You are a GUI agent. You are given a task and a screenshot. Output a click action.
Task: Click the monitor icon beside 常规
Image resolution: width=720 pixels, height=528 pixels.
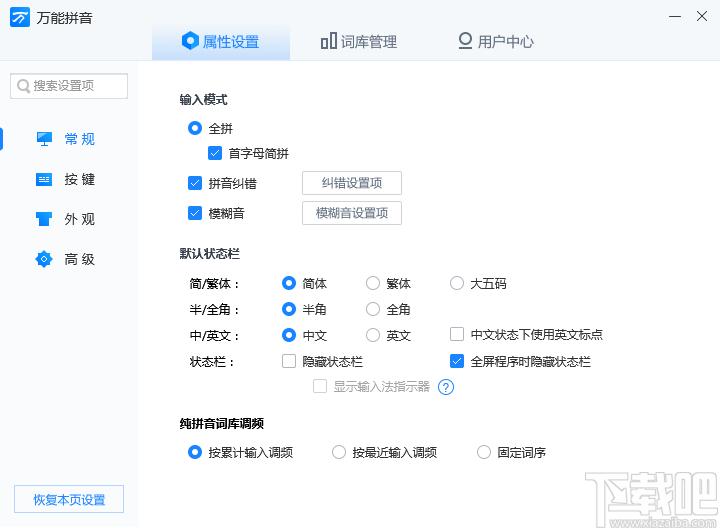point(44,139)
